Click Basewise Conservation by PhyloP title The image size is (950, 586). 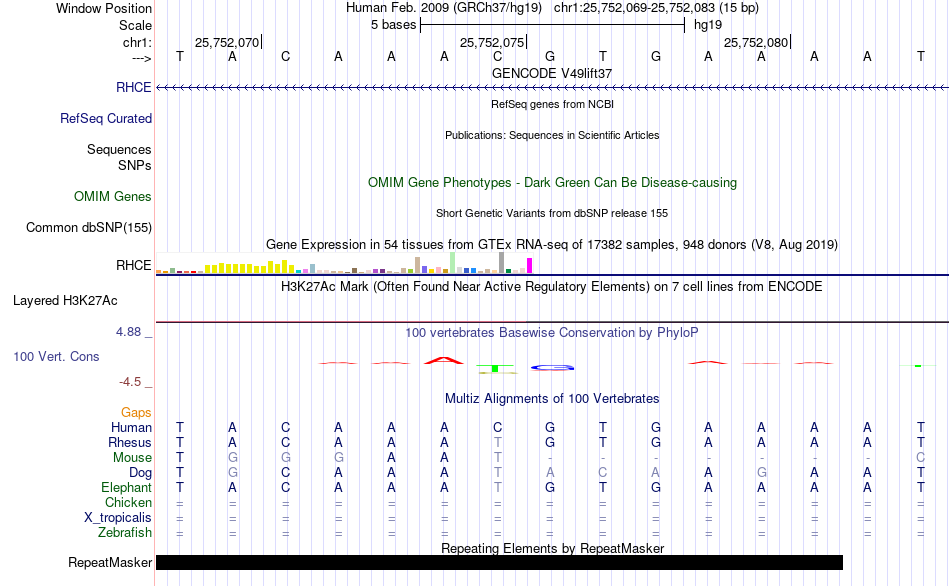(x=552, y=333)
